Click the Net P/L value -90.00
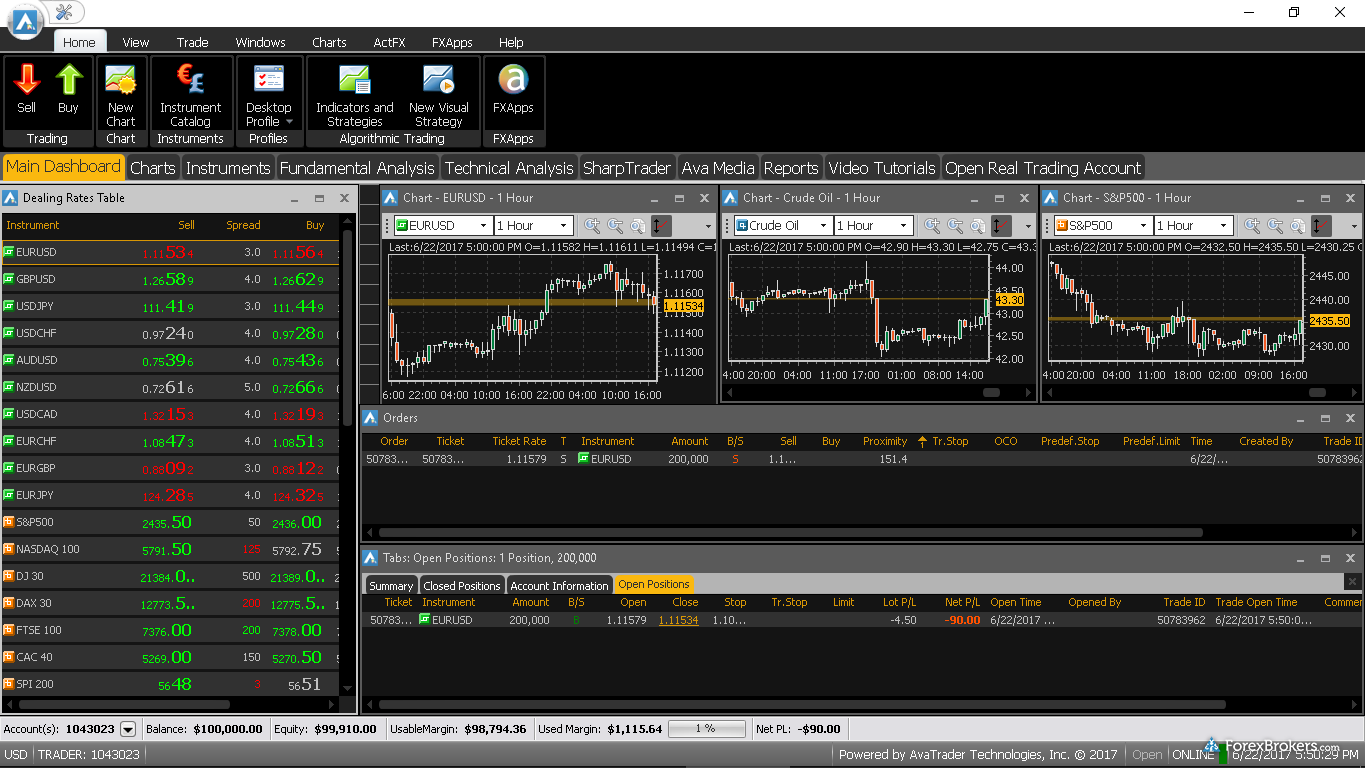 coord(962,620)
